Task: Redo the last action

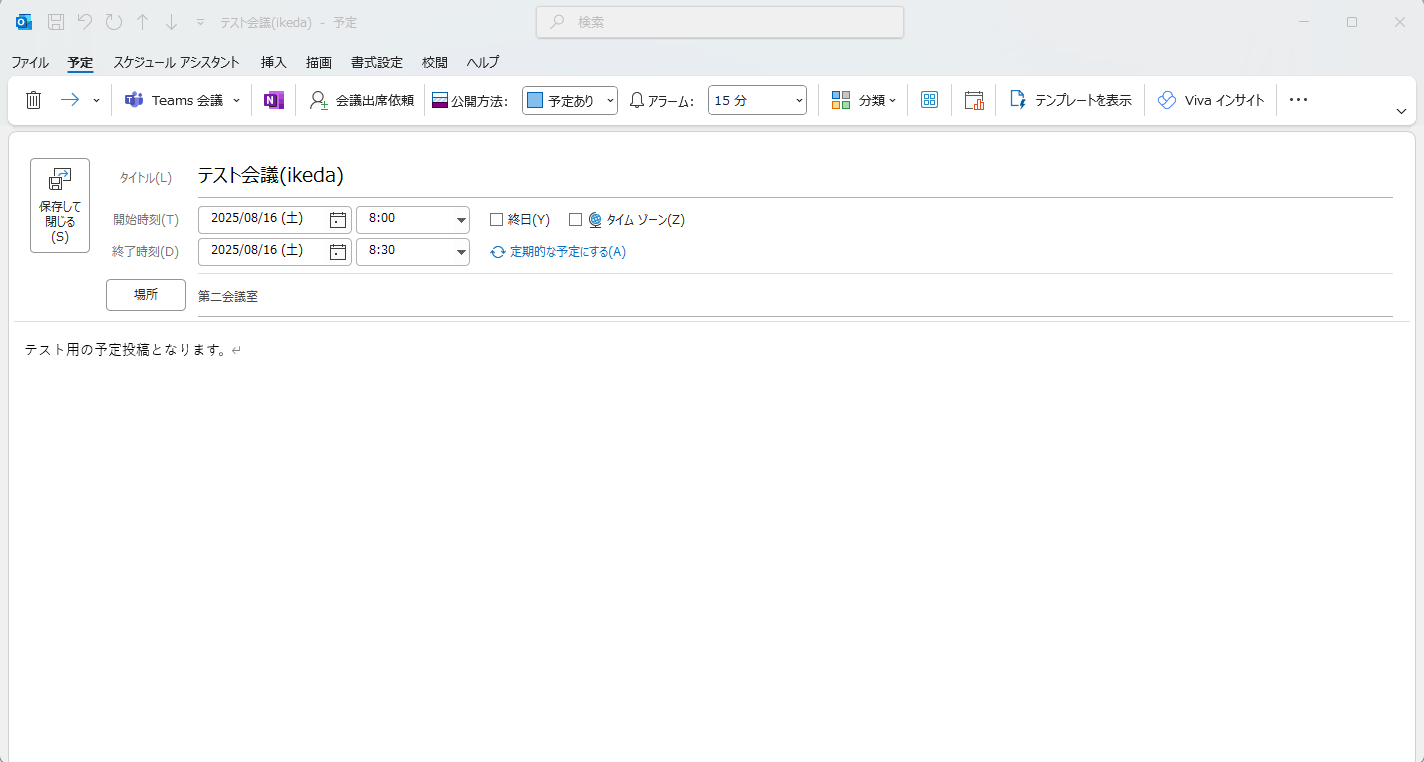Action: click(x=114, y=22)
